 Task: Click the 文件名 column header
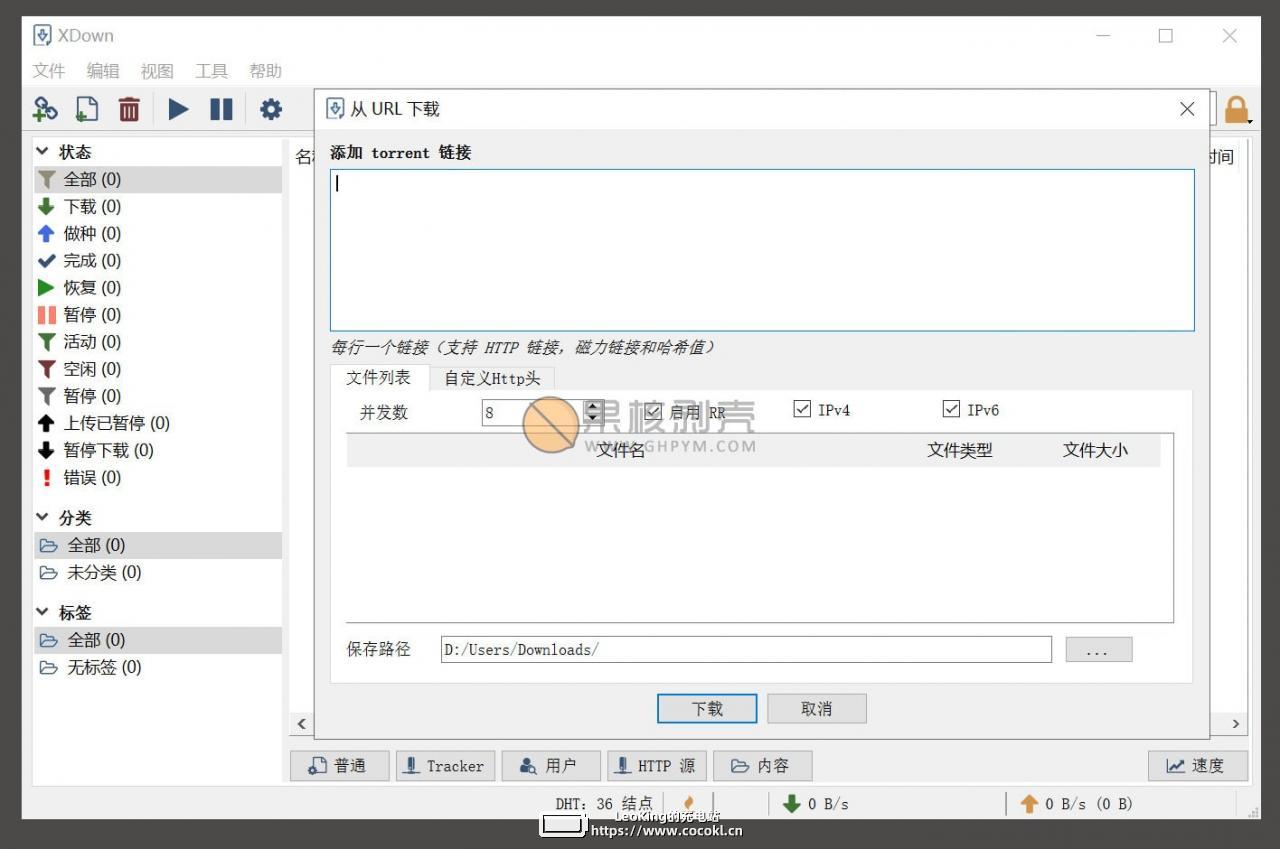point(621,450)
